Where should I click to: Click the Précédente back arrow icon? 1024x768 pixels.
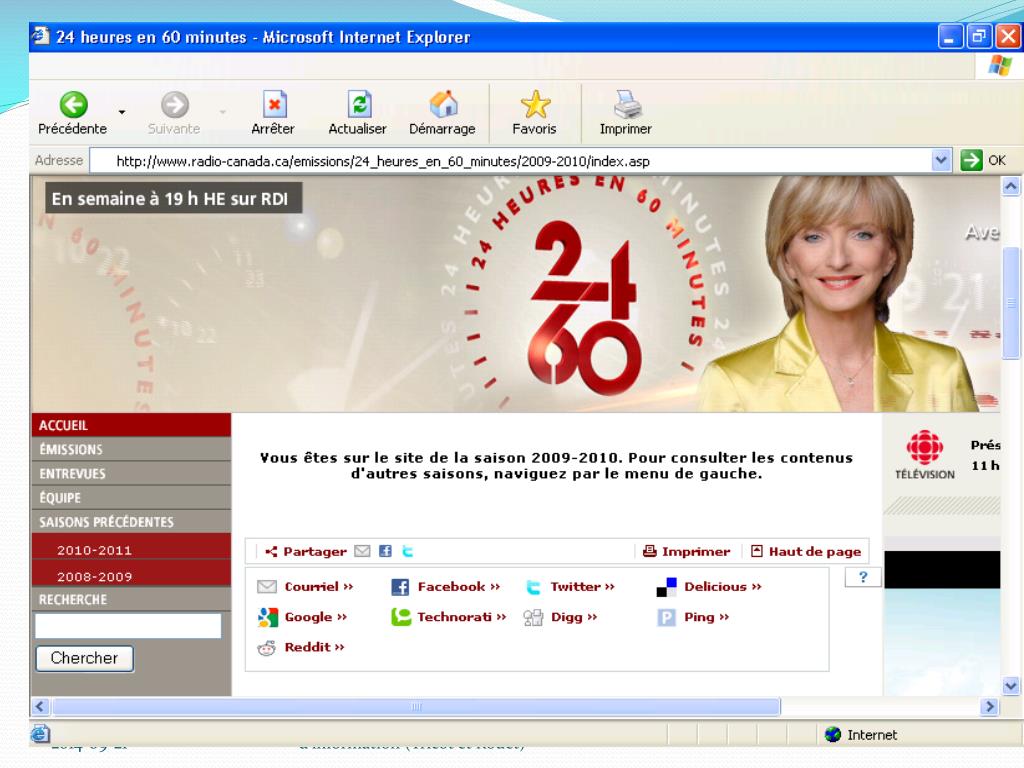74,104
